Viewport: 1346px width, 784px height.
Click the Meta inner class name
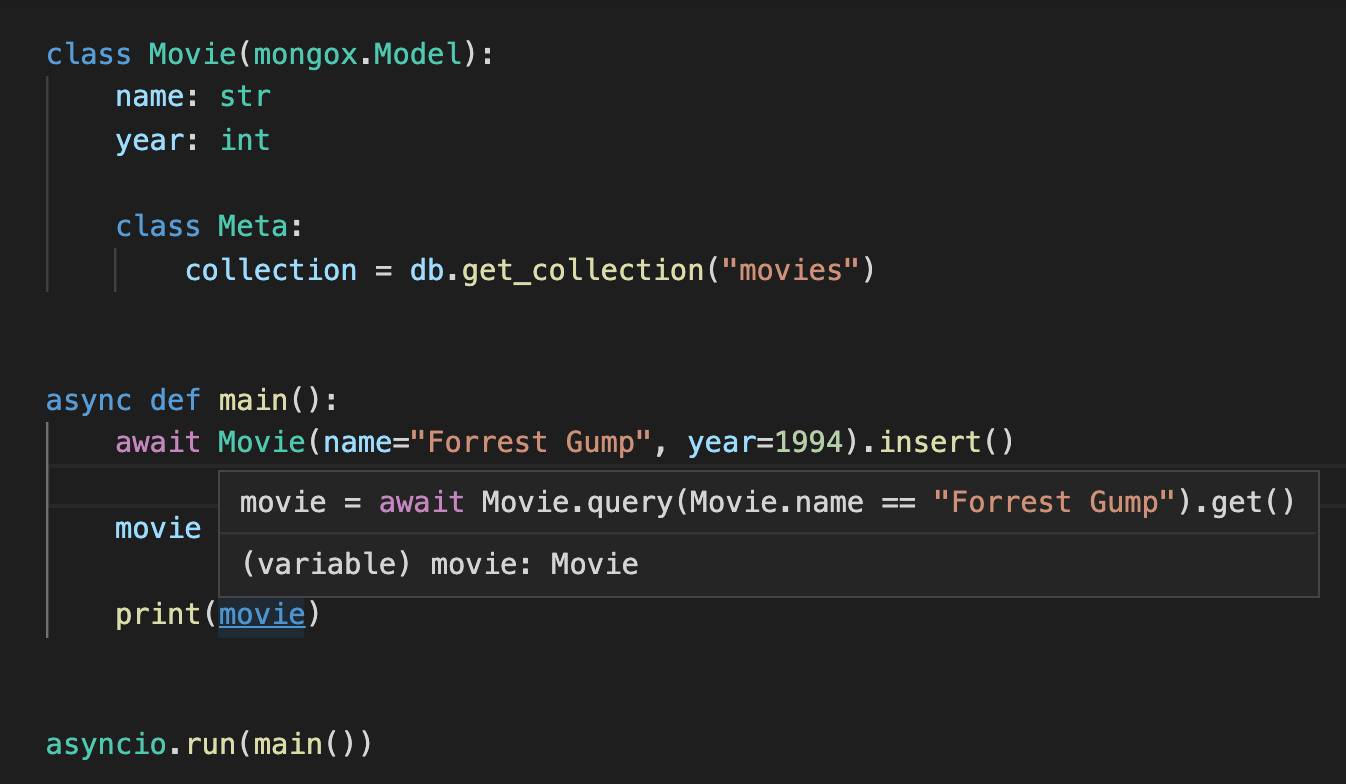[x=253, y=226]
